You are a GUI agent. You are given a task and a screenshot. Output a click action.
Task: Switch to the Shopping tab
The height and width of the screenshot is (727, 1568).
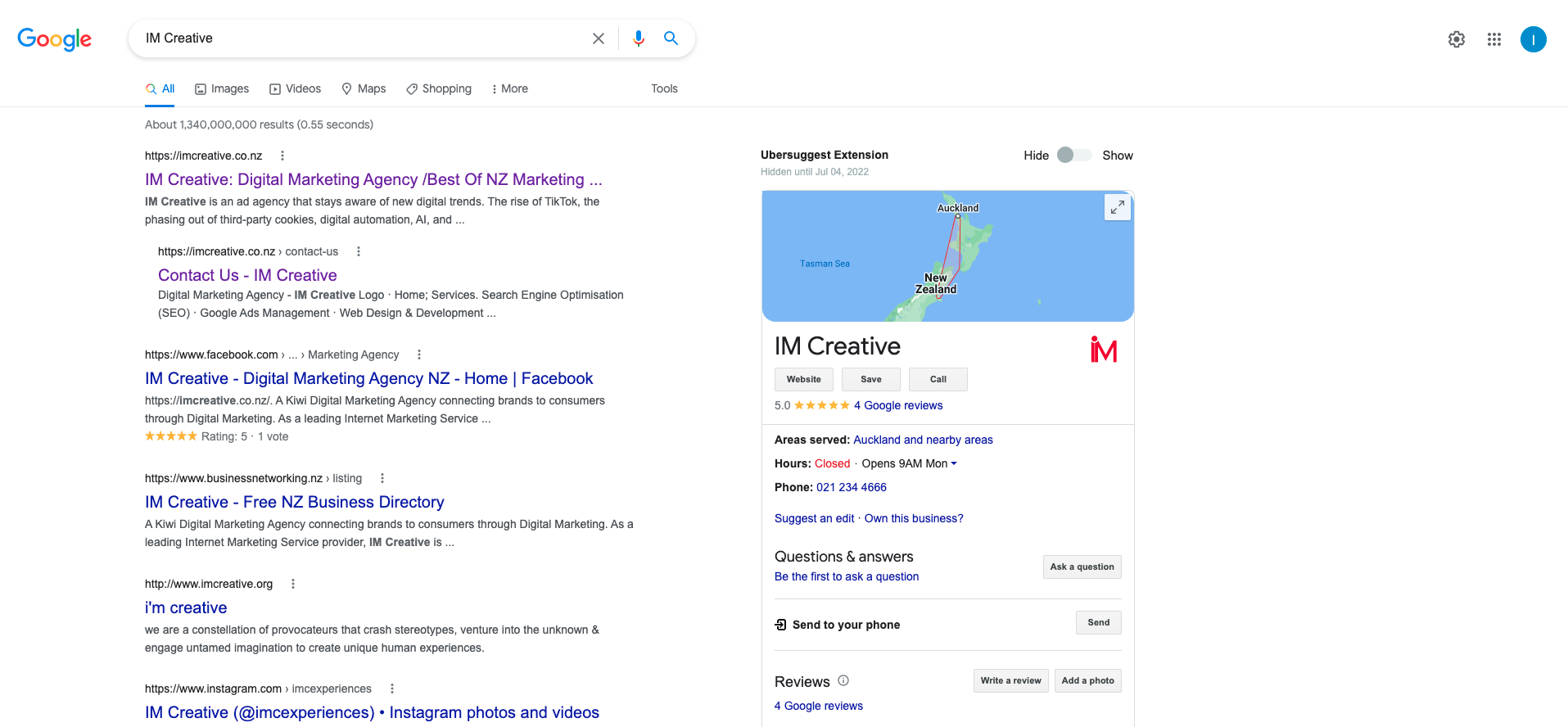point(439,88)
